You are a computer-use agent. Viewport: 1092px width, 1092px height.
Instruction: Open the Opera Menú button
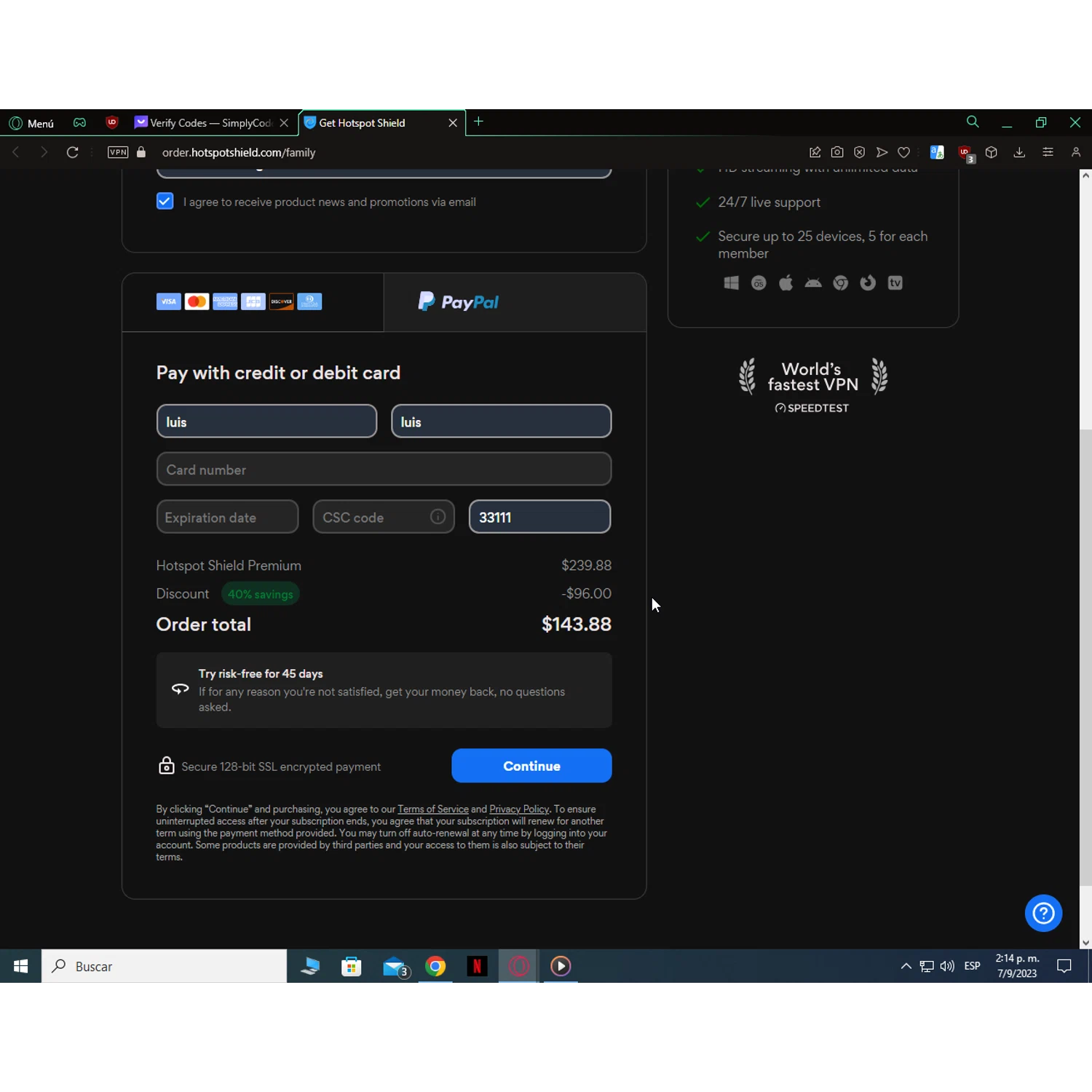pyautogui.click(x=31, y=123)
